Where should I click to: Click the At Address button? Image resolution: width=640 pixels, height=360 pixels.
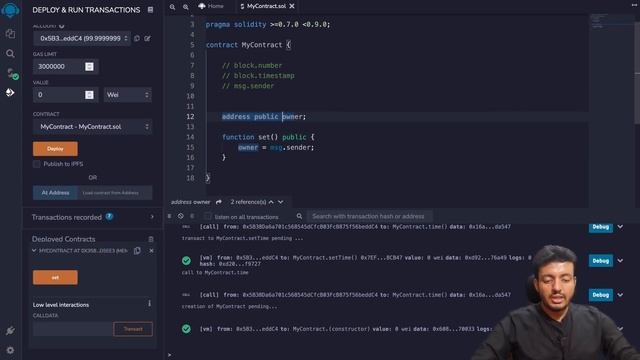pos(55,193)
